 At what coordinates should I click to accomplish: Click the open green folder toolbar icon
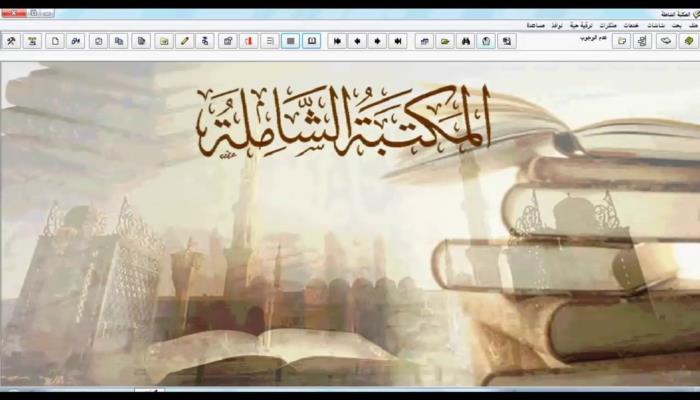coord(444,41)
